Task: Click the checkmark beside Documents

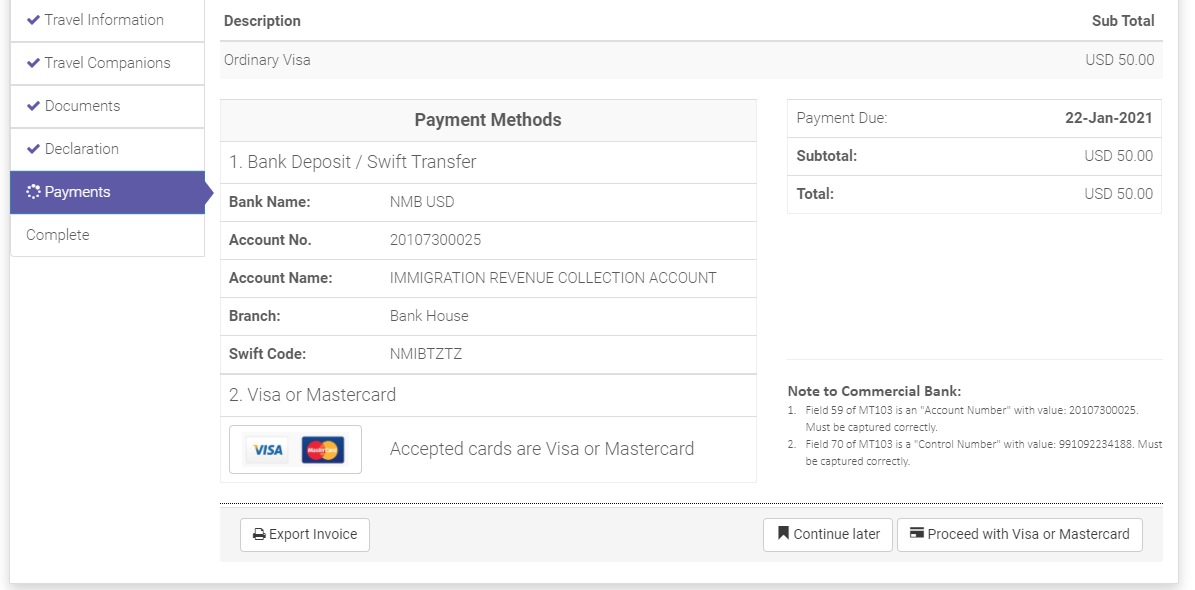Action: (x=33, y=106)
